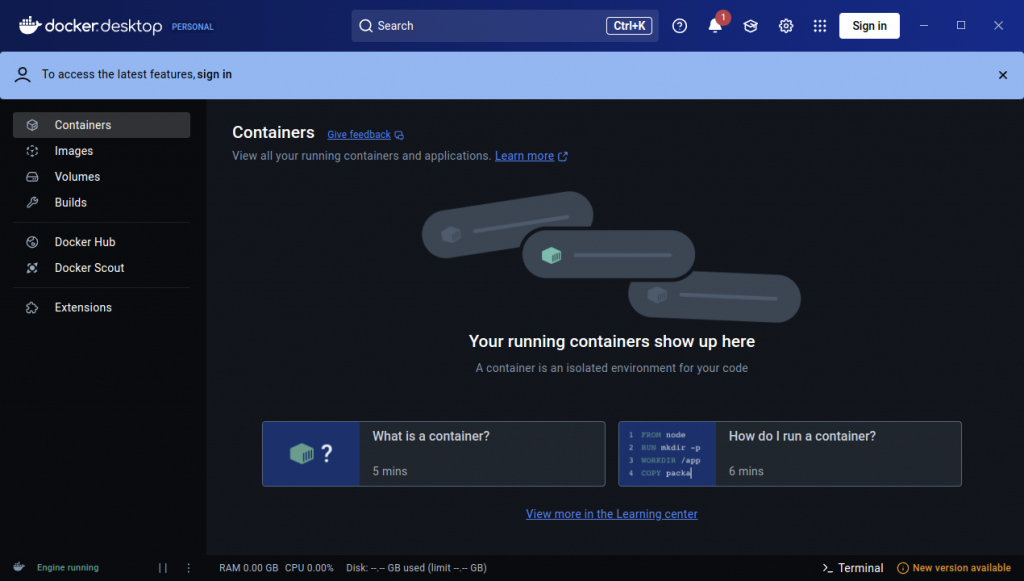
Task: Open the What is a container guide
Action: [x=434, y=454]
